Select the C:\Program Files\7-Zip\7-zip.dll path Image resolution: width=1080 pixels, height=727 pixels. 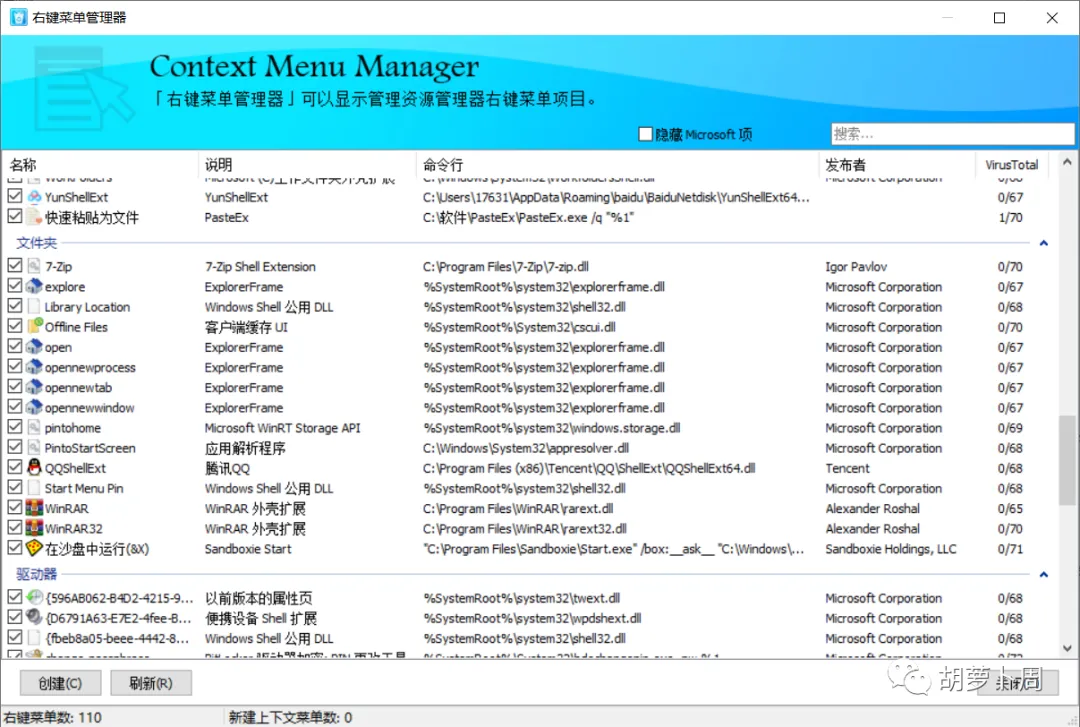click(x=506, y=267)
